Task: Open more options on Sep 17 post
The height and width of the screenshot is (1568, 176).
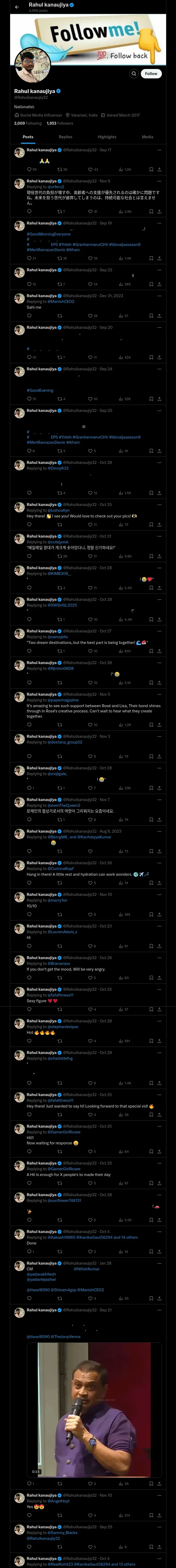Action: click(x=159, y=150)
